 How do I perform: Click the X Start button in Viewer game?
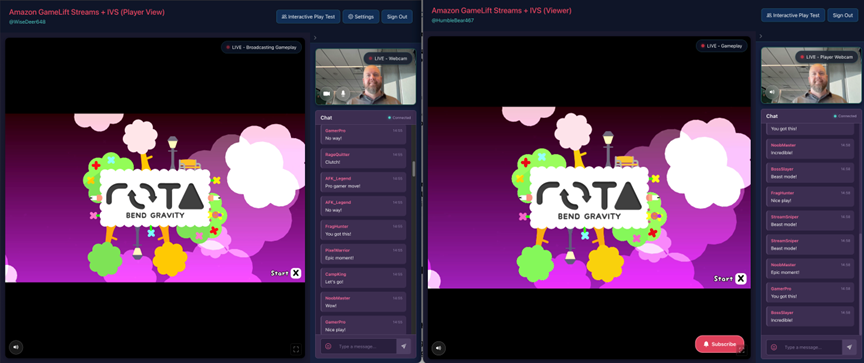741,279
